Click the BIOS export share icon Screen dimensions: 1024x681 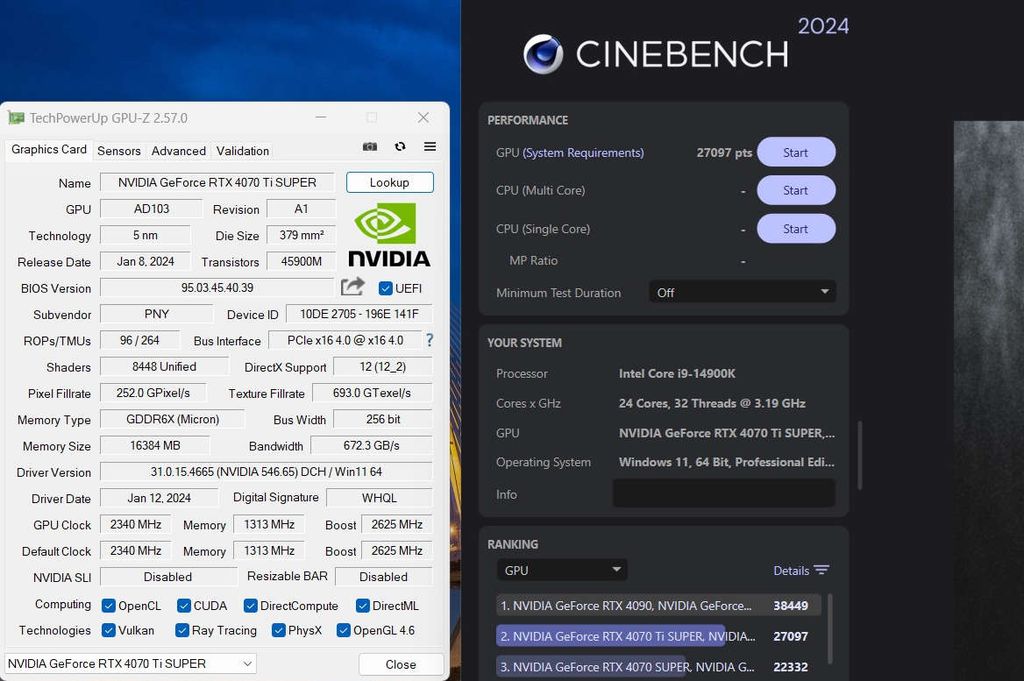coord(352,287)
